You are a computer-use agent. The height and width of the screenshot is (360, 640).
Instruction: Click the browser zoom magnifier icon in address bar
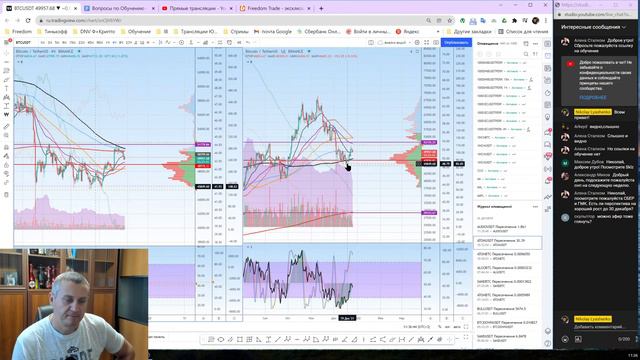coord(428,20)
